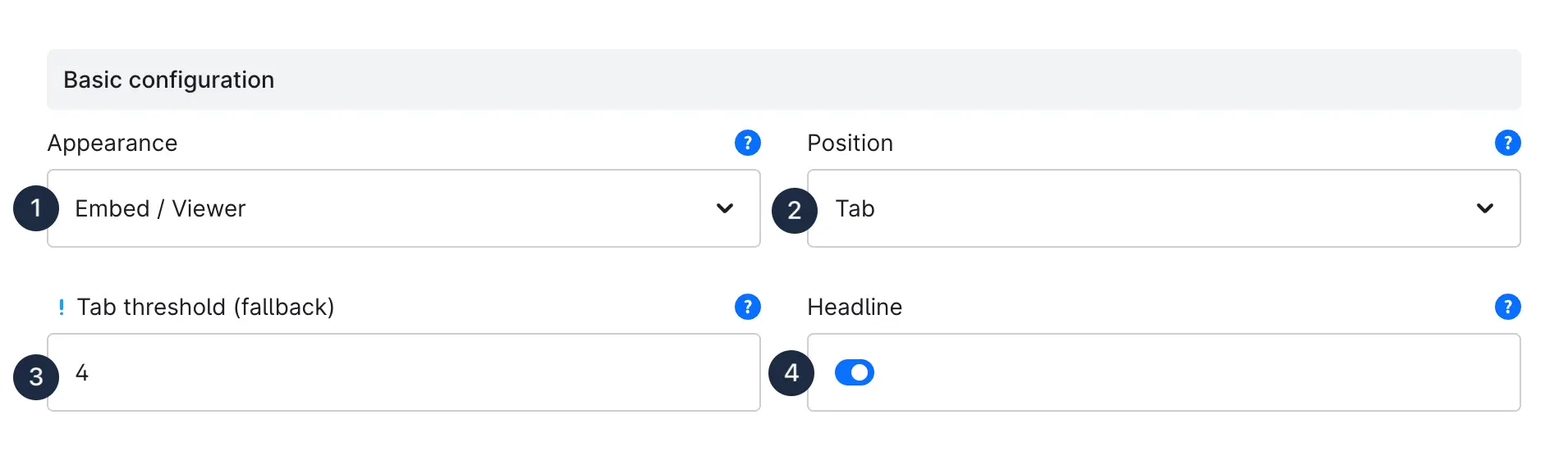Open the Position dropdown showing "Tab"

tap(1149, 208)
